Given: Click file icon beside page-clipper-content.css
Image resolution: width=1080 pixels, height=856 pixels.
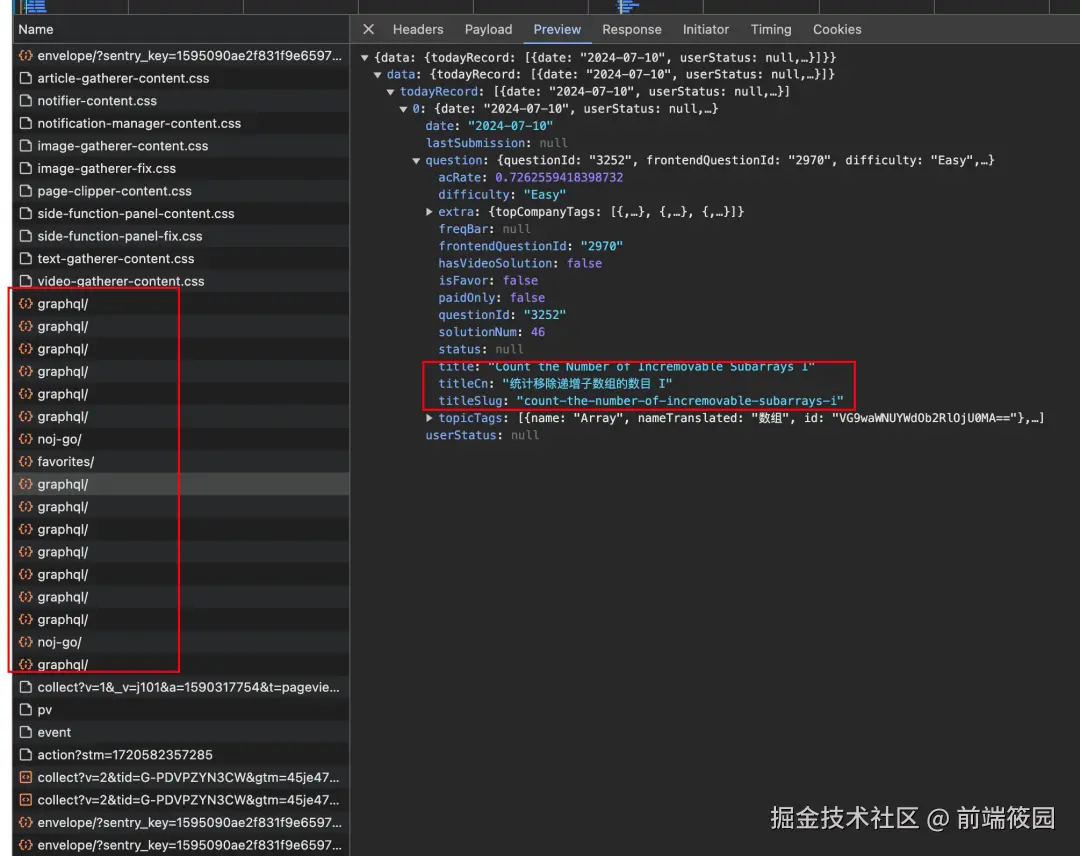Looking at the screenshot, I should coord(25,191).
